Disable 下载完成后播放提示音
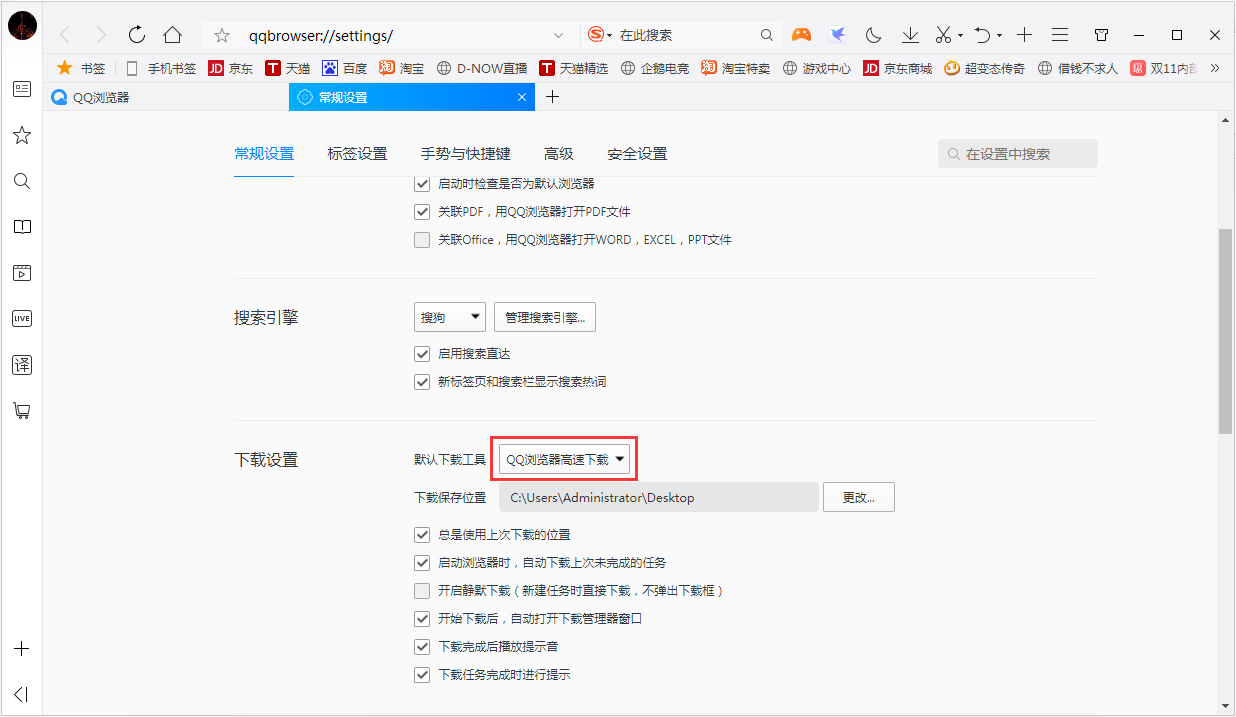 (x=422, y=646)
